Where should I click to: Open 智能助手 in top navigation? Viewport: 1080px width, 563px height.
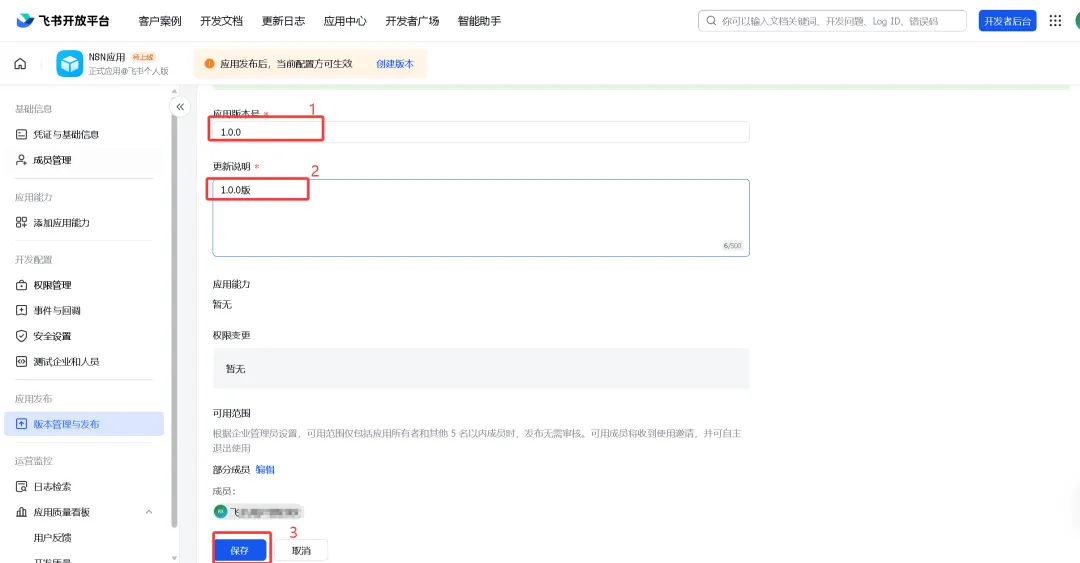[479, 21]
